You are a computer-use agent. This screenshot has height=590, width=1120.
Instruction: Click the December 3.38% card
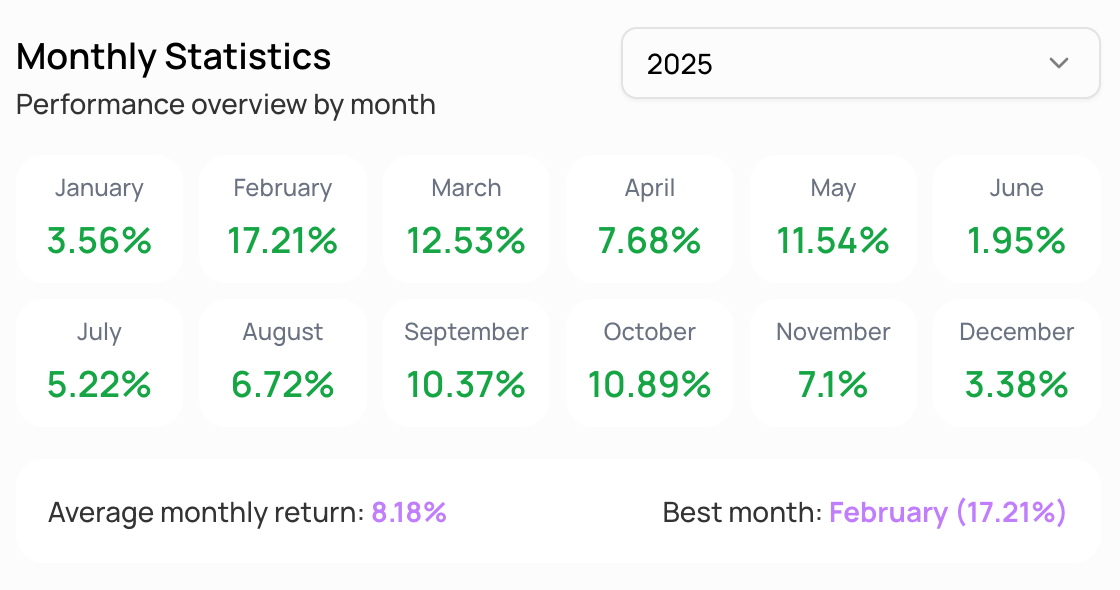click(x=1016, y=362)
